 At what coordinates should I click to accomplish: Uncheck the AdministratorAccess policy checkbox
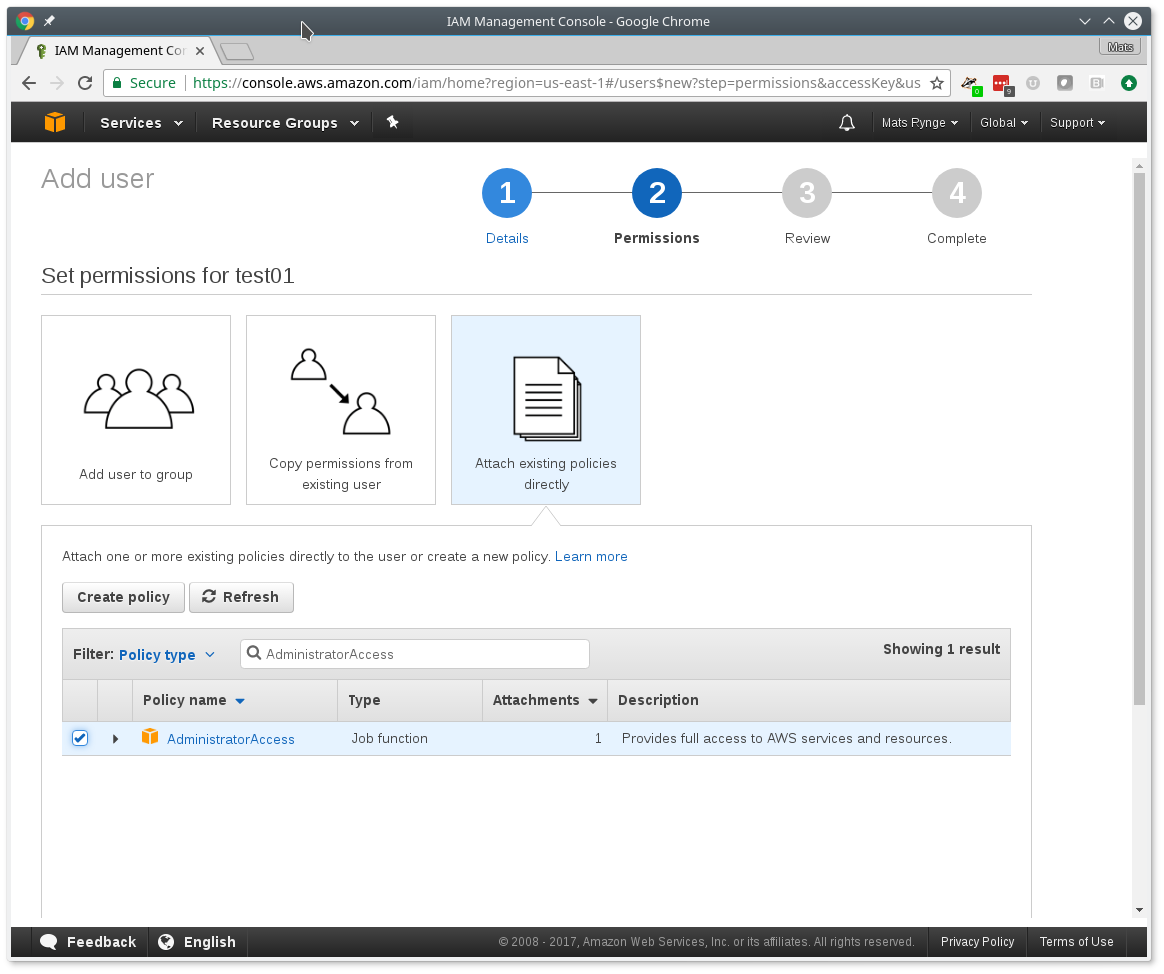click(x=80, y=739)
